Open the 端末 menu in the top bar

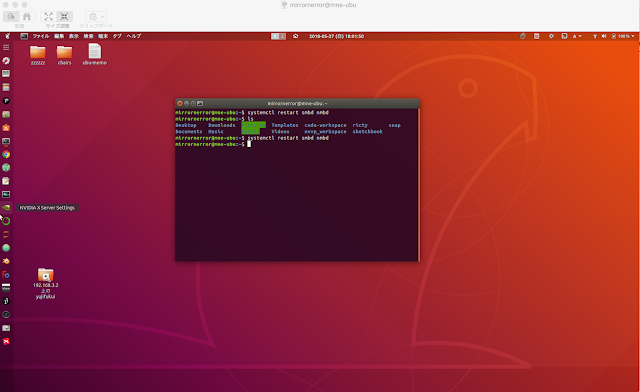pyautogui.click(x=103, y=36)
